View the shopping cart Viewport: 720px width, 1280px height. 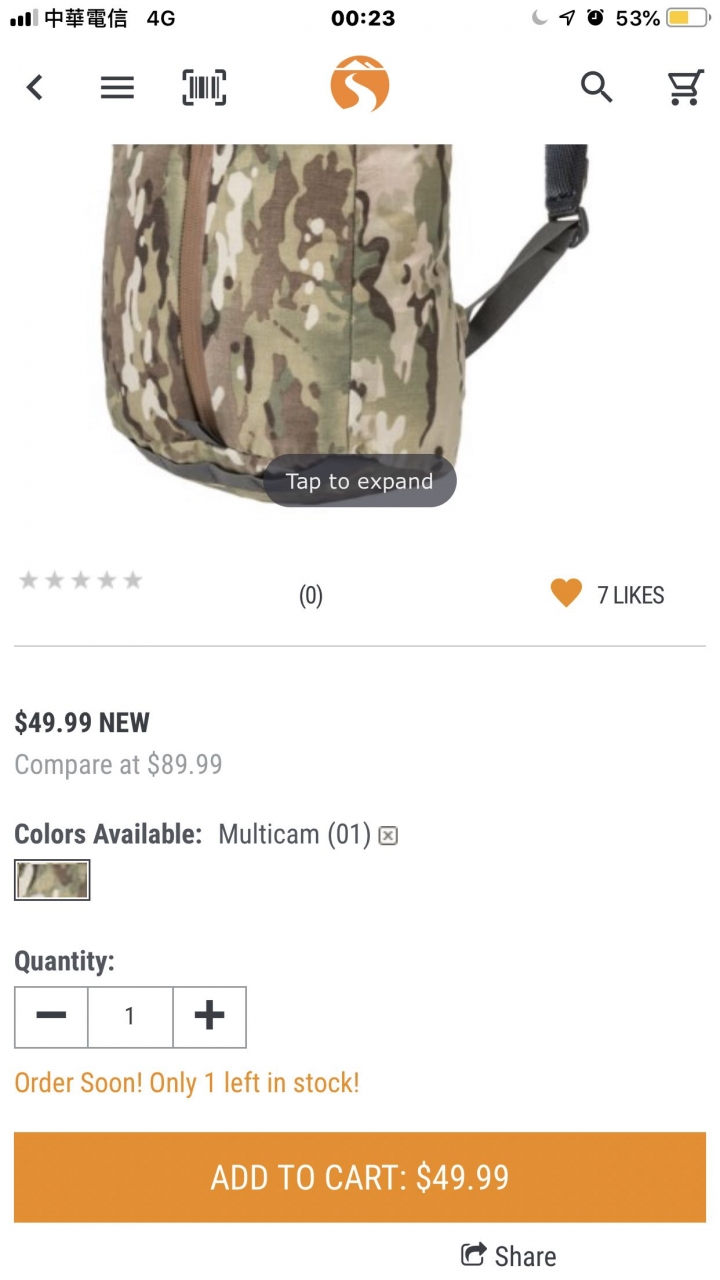coord(686,88)
